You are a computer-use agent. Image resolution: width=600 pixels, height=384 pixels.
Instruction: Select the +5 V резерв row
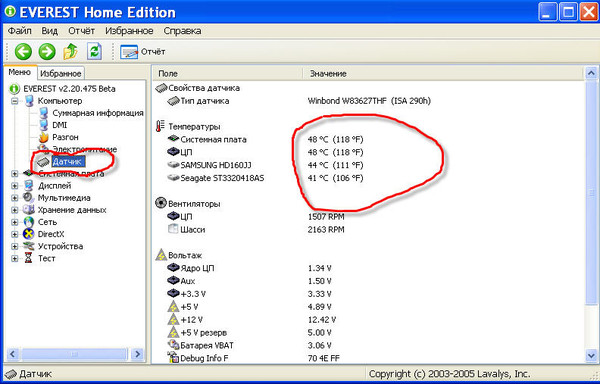pos(249,333)
